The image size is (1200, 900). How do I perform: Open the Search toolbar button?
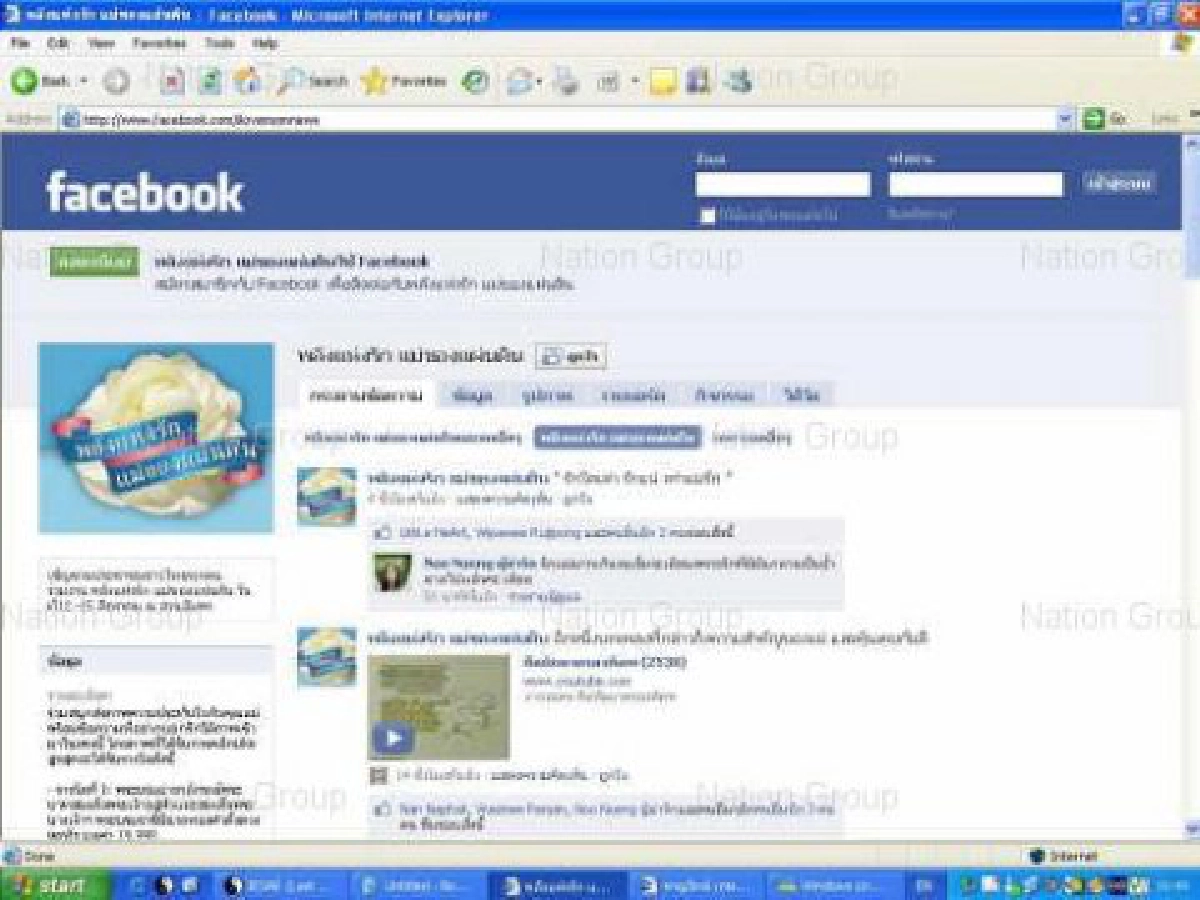tap(314, 82)
